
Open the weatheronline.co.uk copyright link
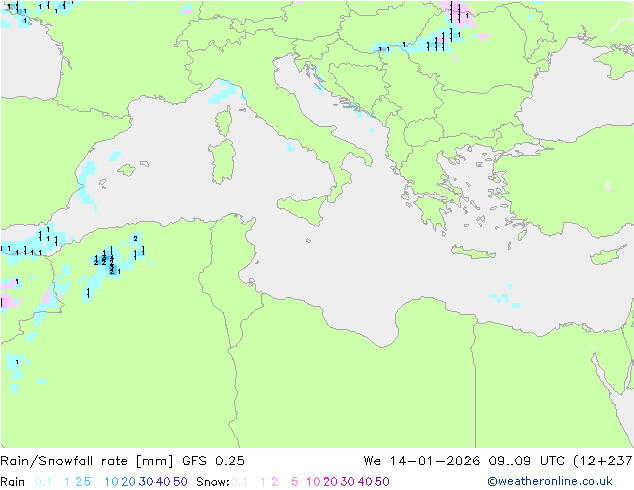[550, 481]
